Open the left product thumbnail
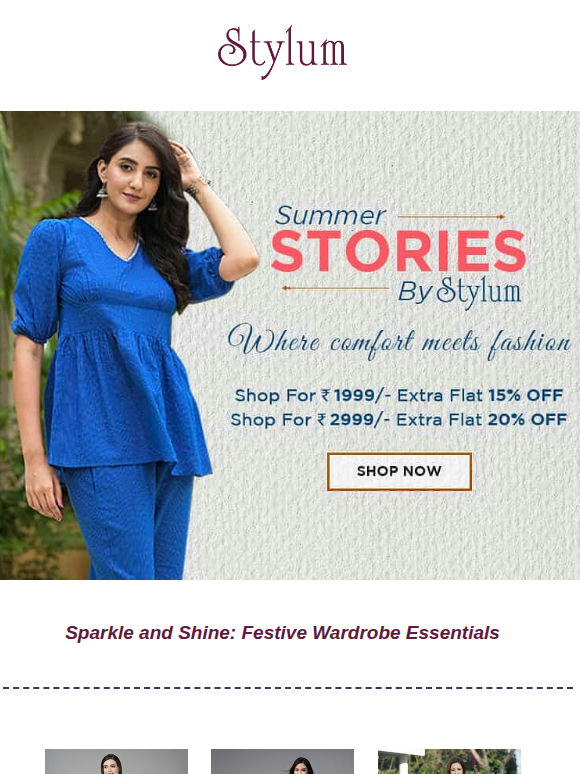The width and height of the screenshot is (580, 774). (x=116, y=761)
